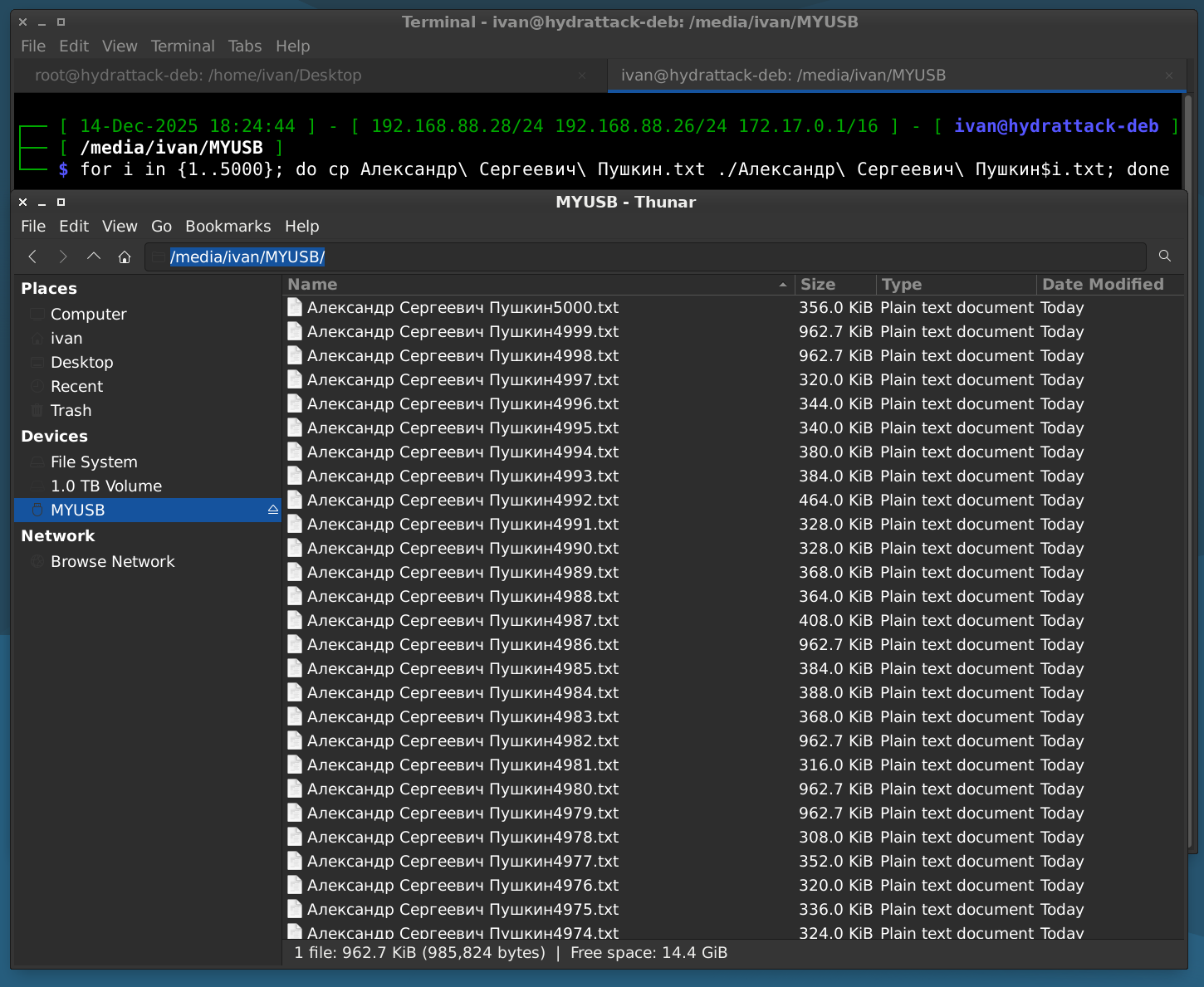Select file Александр Сергеевич Пушкин4997.txt
1204x987 pixels.
click(x=463, y=379)
